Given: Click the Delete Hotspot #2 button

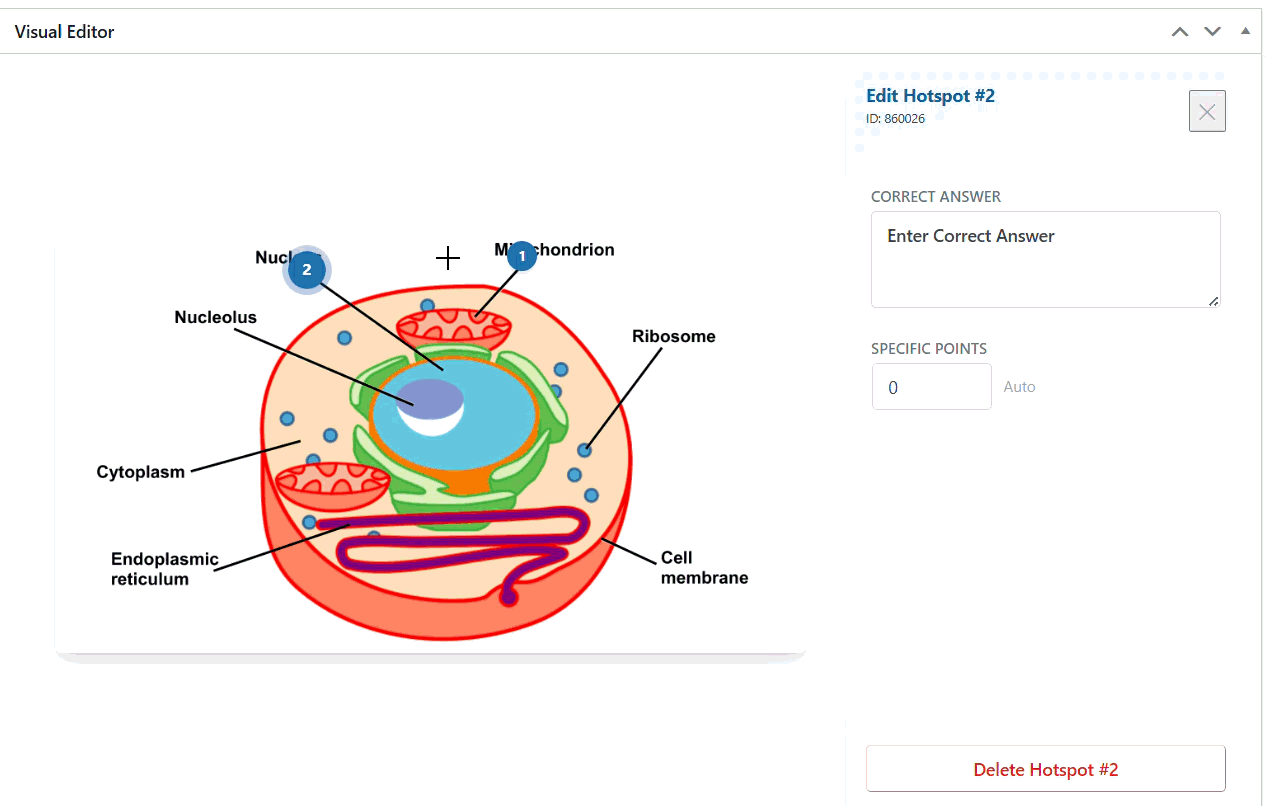Looking at the screenshot, I should (x=1045, y=768).
